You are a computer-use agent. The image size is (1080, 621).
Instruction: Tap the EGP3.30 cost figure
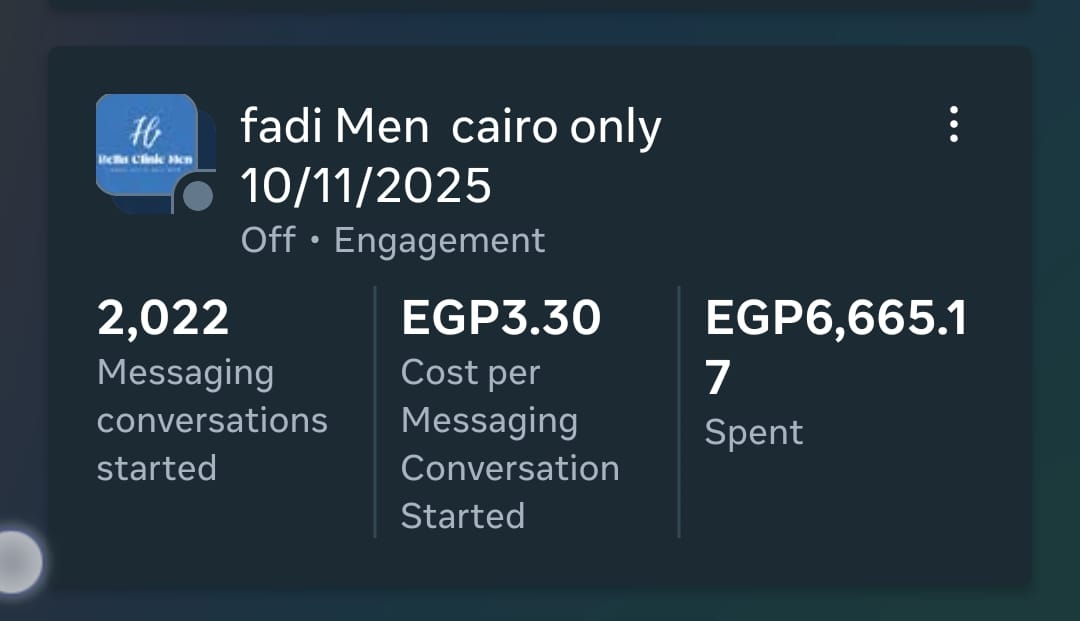[x=500, y=316]
